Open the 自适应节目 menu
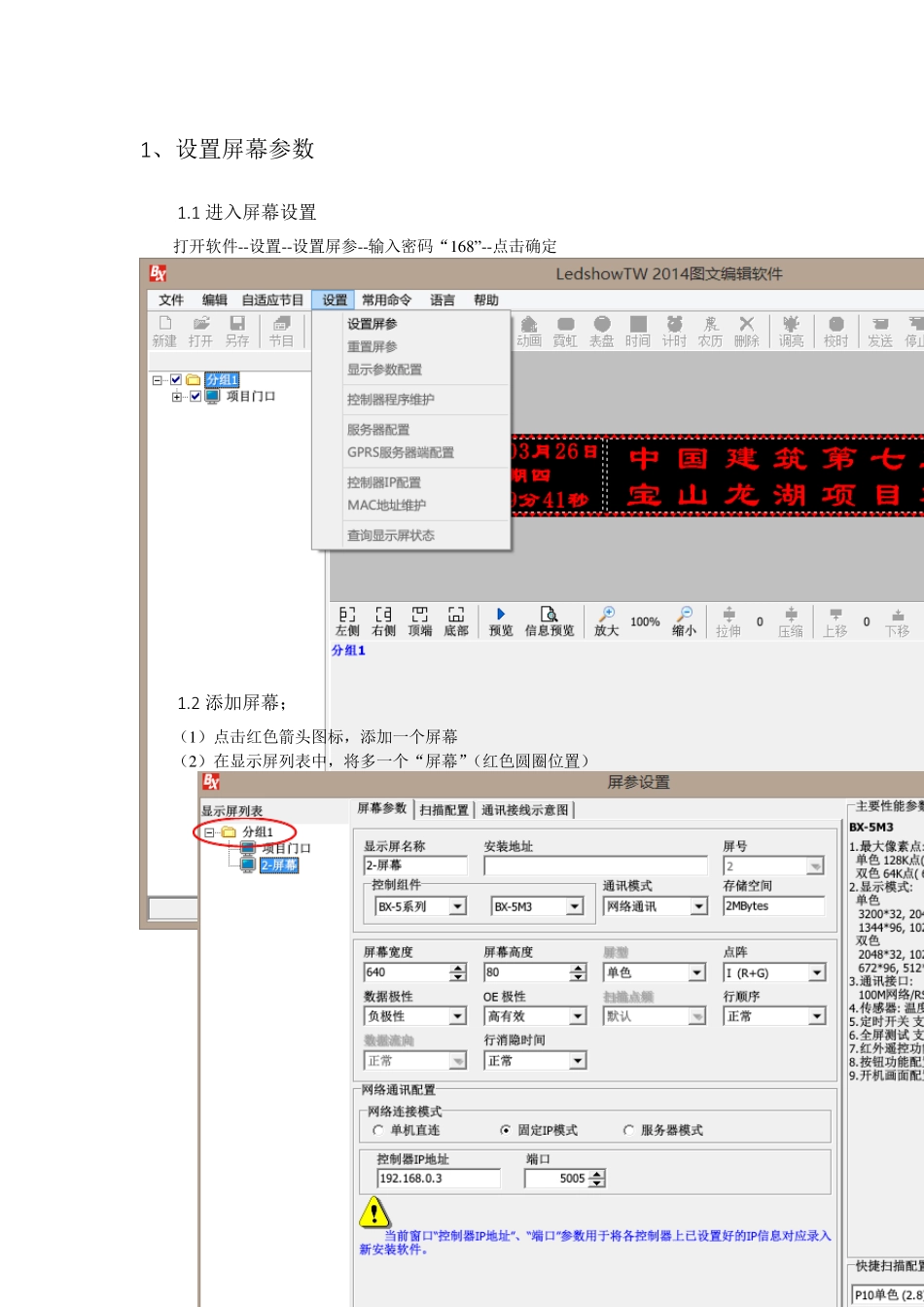Viewport: 924px width, 1307px height. pyautogui.click(x=273, y=300)
